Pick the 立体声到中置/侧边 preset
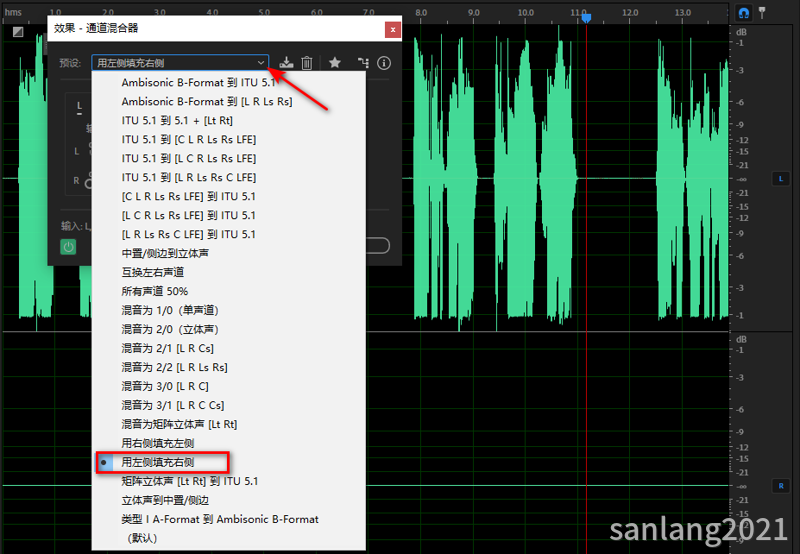 [x=165, y=500]
